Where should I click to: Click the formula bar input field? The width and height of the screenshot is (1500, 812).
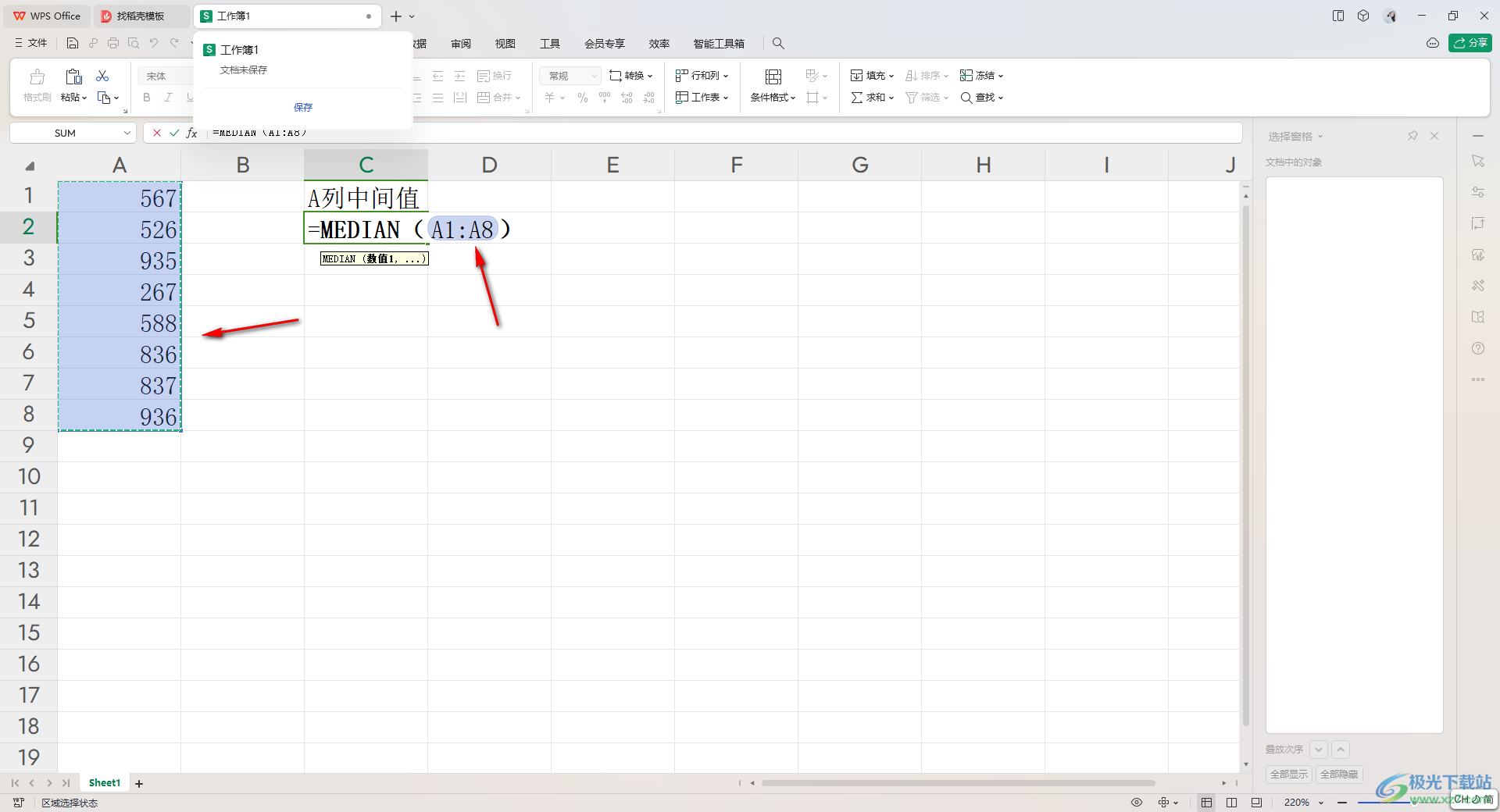point(723,133)
